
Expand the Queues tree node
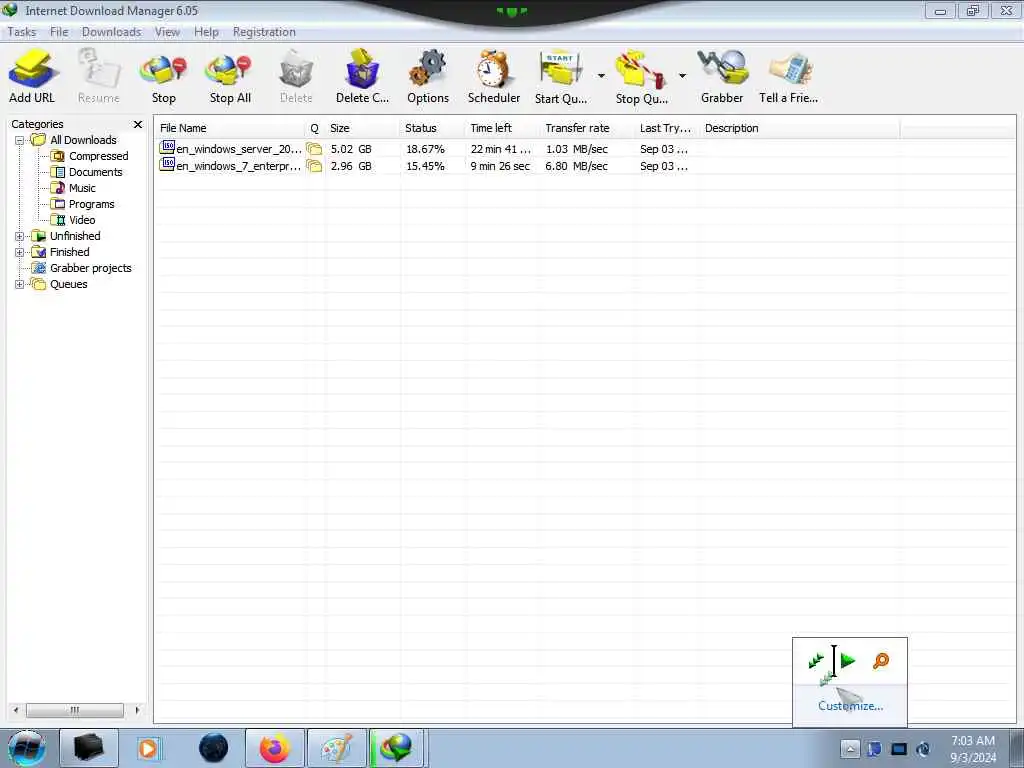coord(20,284)
